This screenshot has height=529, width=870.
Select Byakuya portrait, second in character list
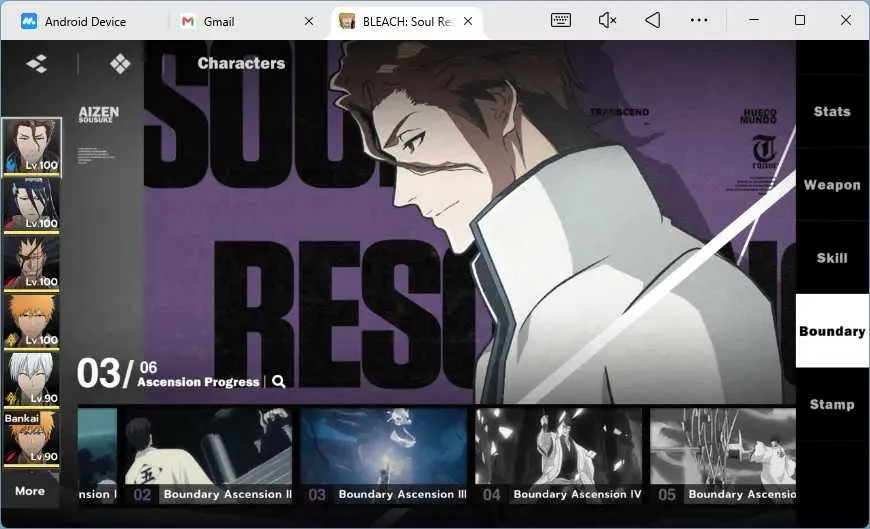(32, 204)
